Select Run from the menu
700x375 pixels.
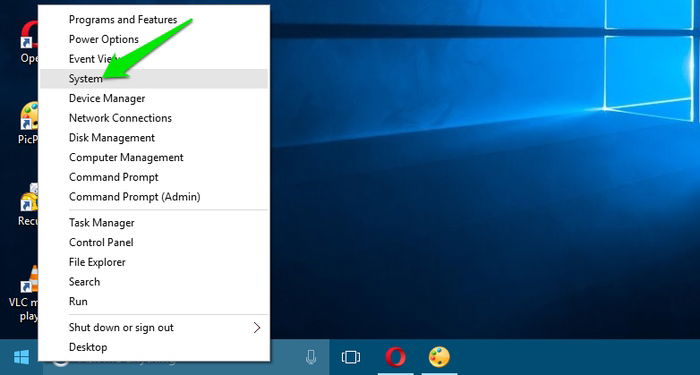pyautogui.click(x=154, y=301)
